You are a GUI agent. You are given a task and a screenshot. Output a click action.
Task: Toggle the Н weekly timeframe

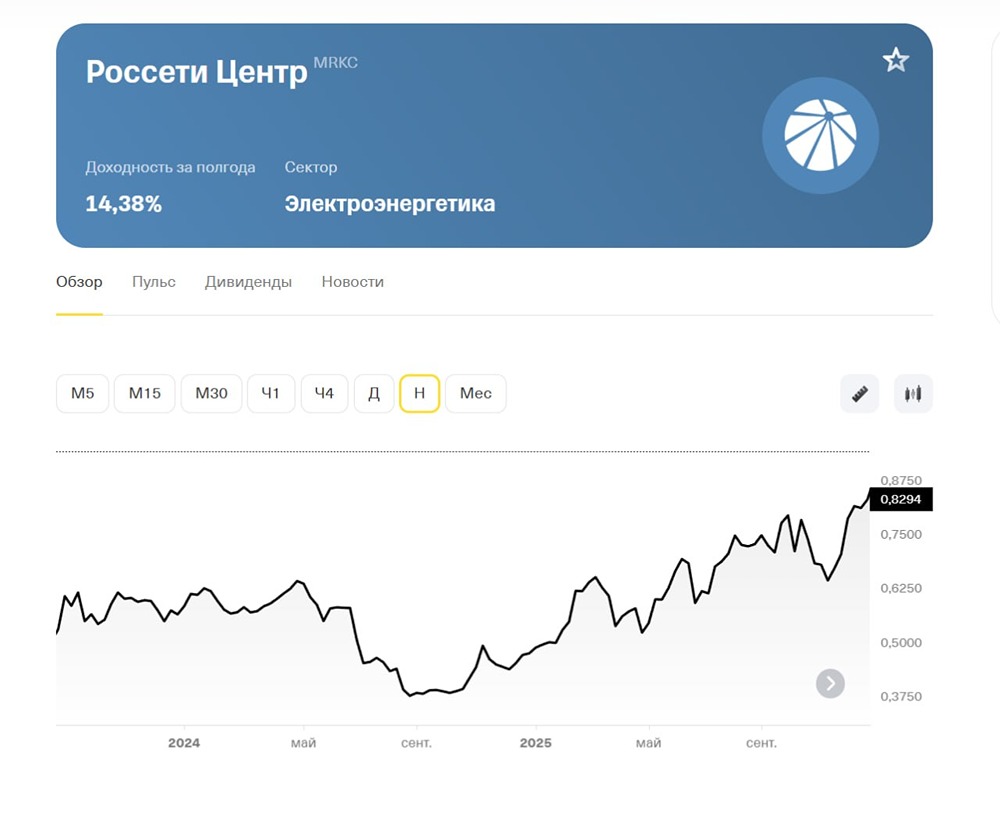(x=419, y=393)
